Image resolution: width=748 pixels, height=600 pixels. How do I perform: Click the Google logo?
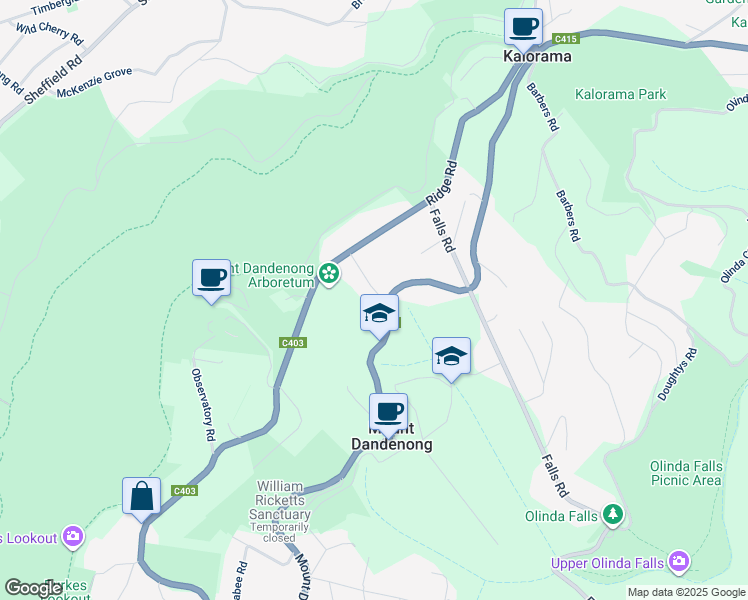coord(33,588)
